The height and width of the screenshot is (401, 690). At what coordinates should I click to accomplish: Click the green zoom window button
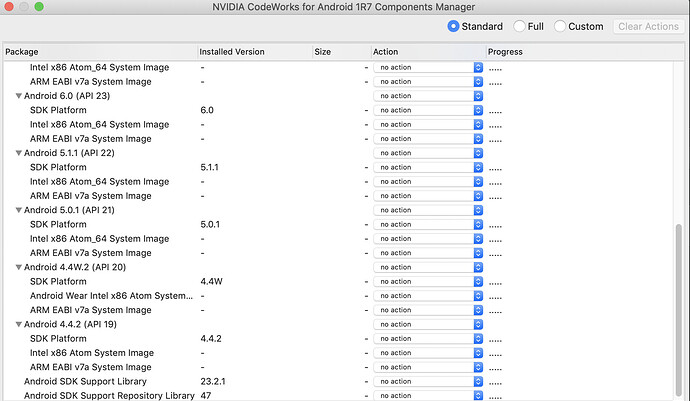[x=39, y=7]
